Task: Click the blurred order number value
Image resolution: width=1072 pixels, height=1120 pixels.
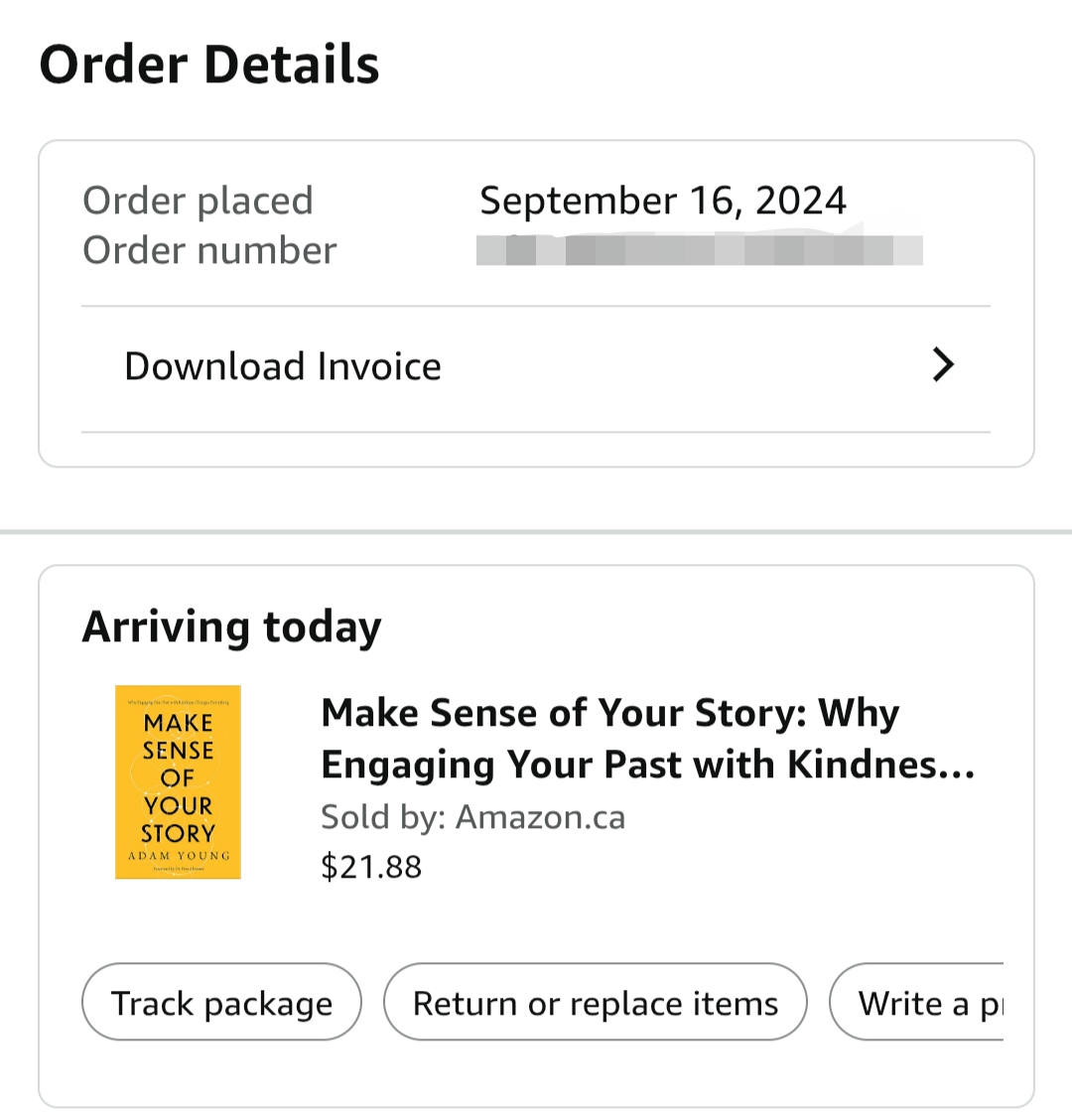Action: tap(699, 250)
